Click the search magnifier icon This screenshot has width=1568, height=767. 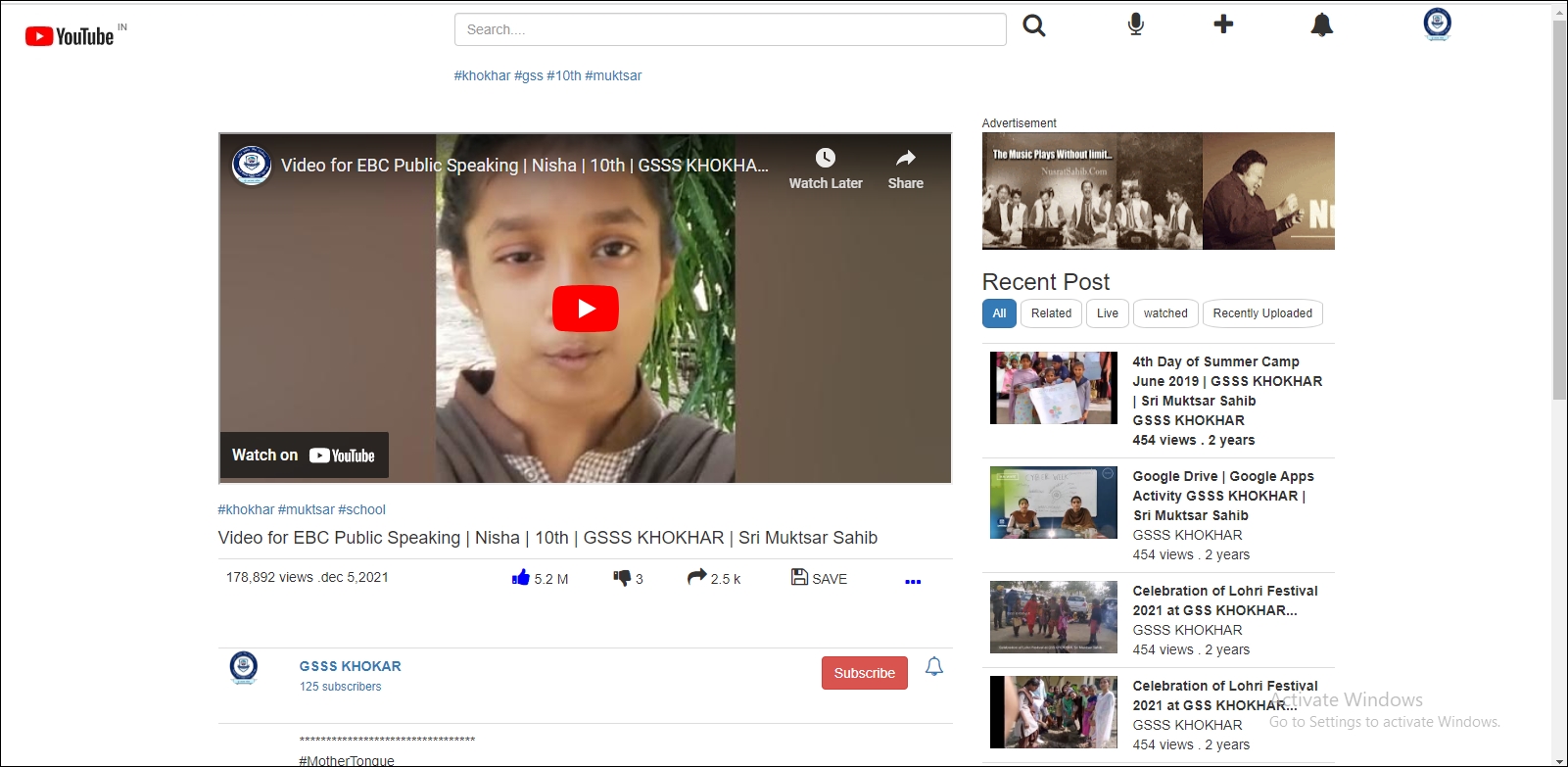click(x=1034, y=25)
